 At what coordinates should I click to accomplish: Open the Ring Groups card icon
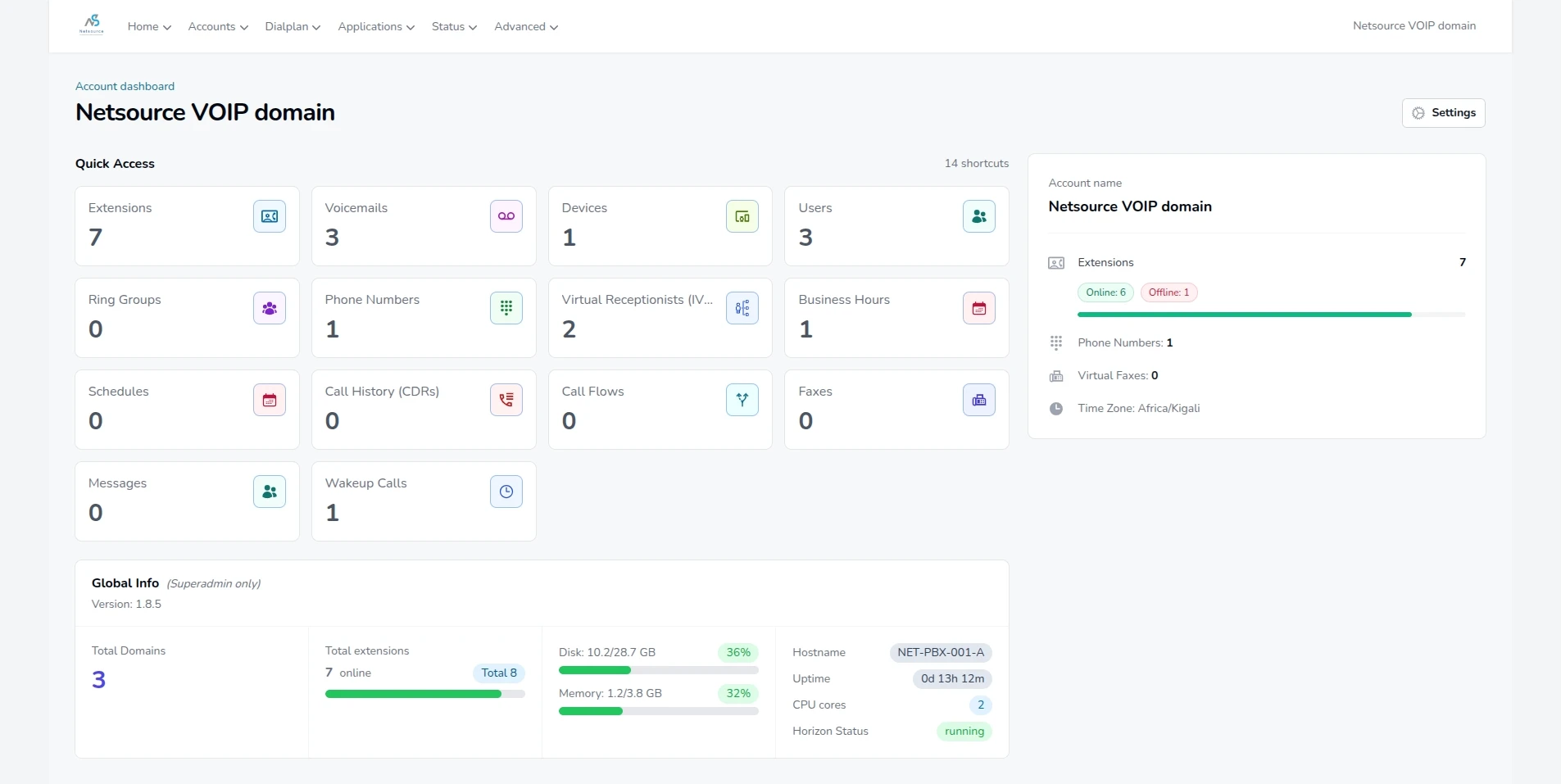(x=269, y=308)
